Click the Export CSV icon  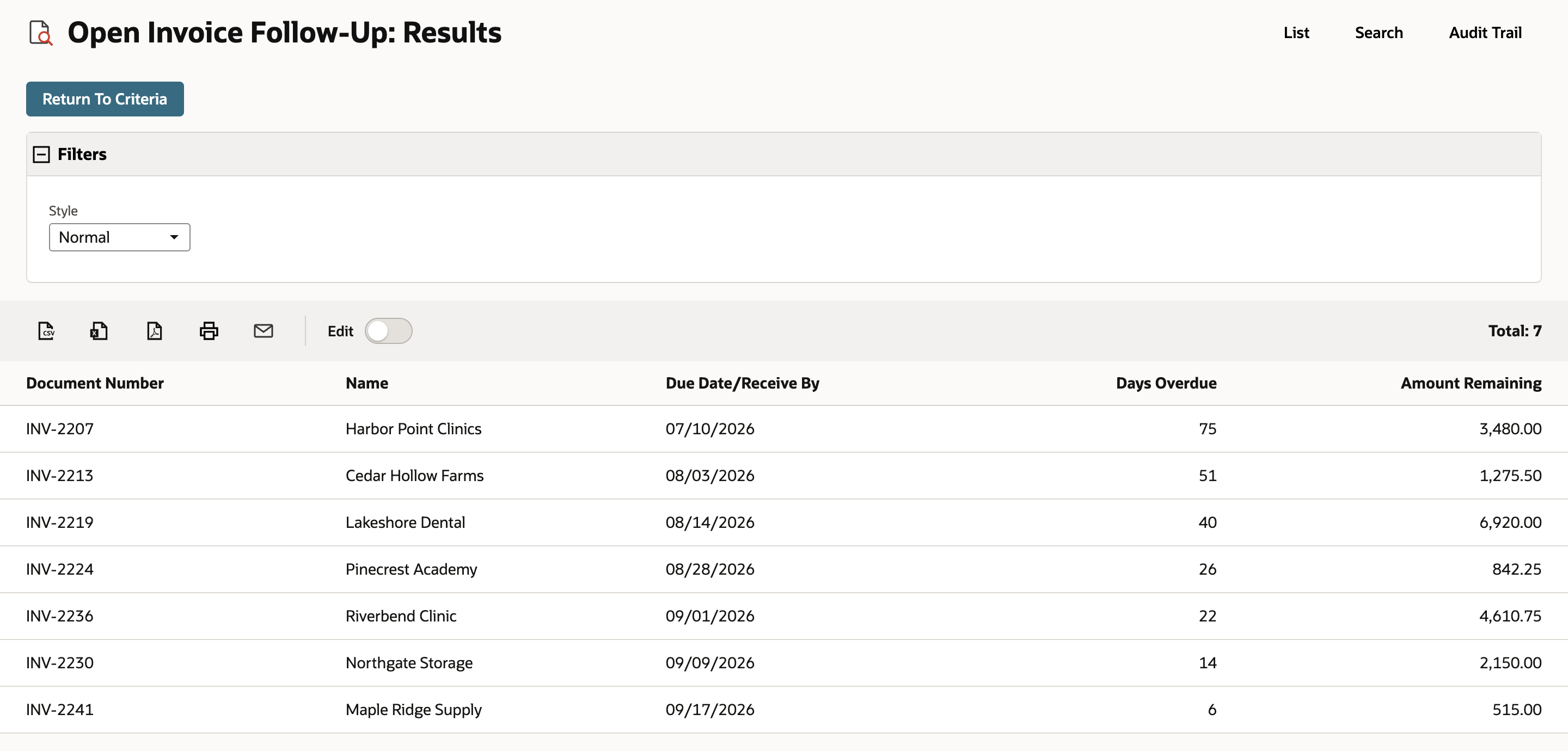click(46, 330)
